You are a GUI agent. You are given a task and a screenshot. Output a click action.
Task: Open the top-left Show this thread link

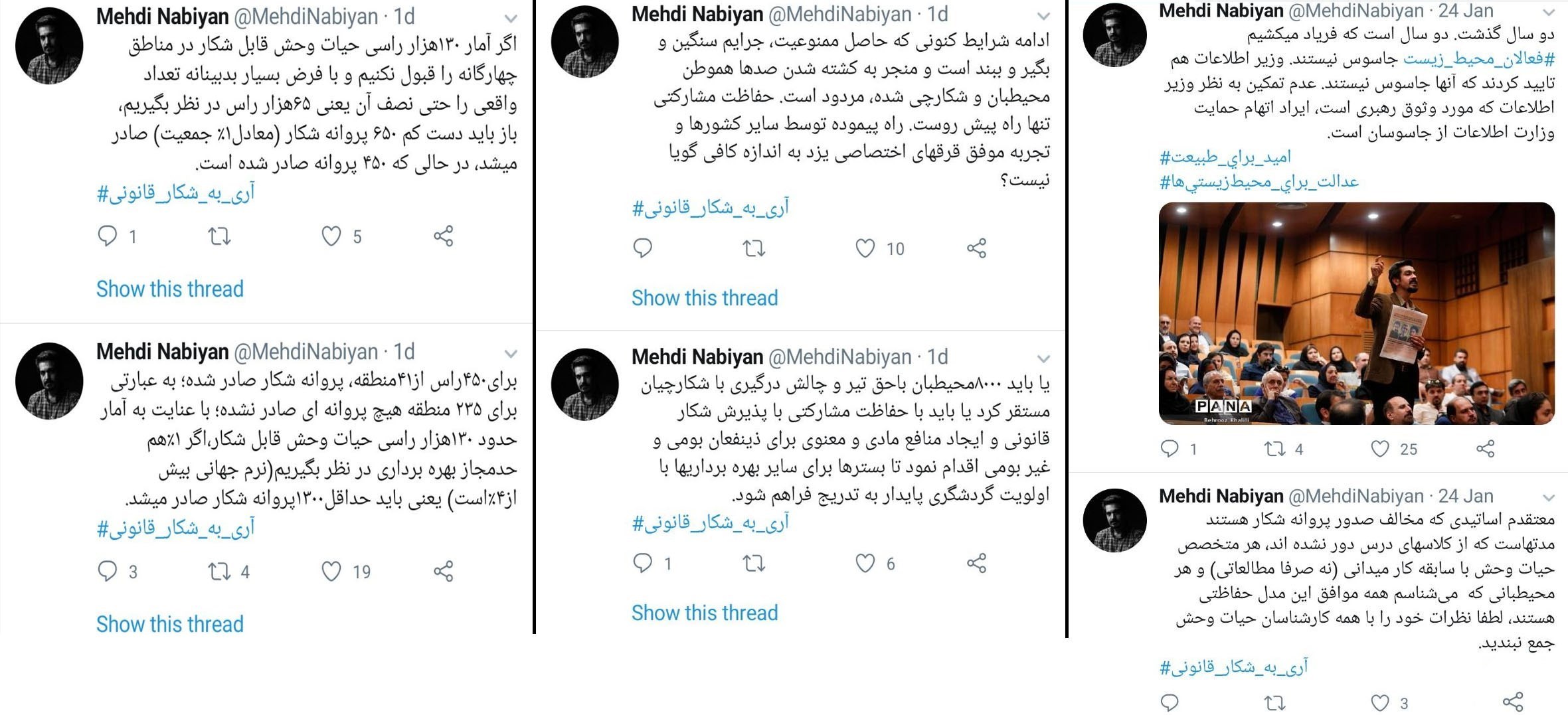coord(169,289)
